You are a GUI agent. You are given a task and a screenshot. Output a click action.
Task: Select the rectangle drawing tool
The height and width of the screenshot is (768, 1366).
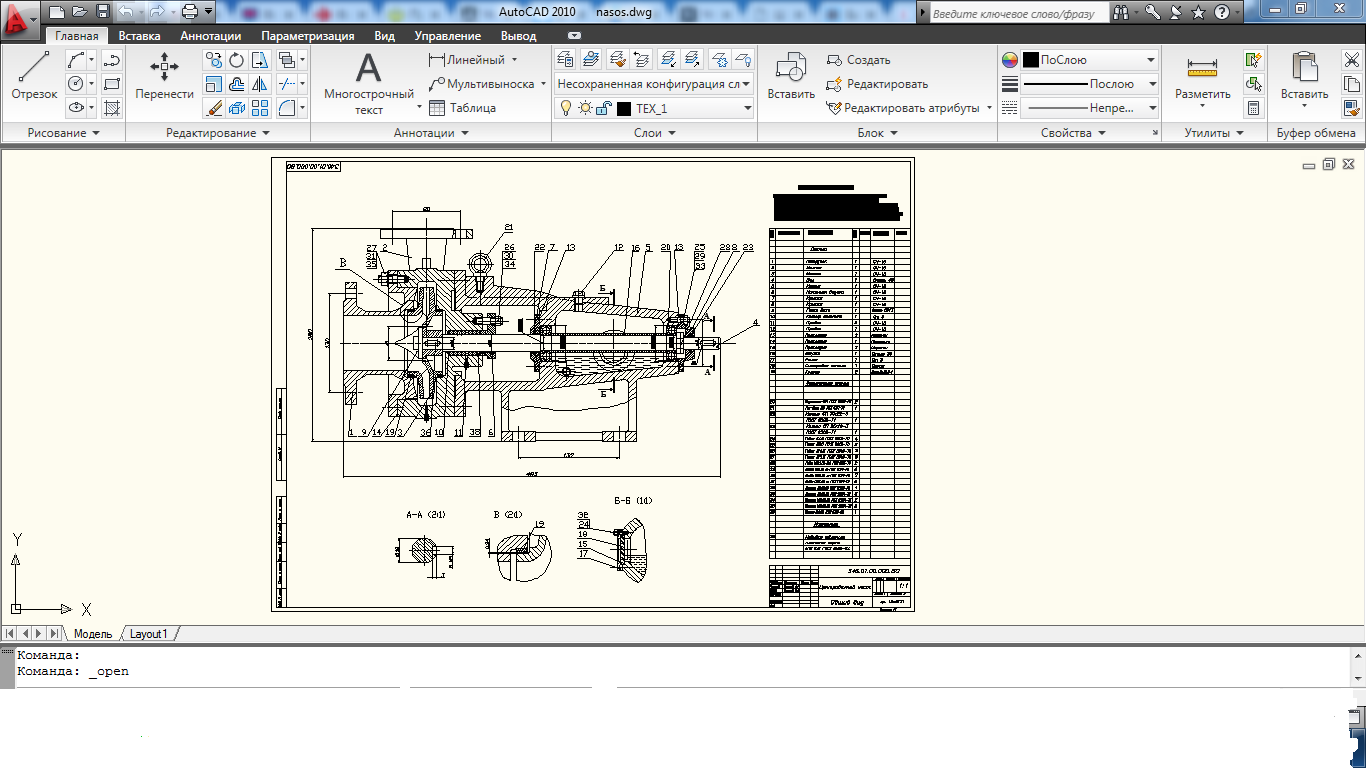(x=112, y=83)
